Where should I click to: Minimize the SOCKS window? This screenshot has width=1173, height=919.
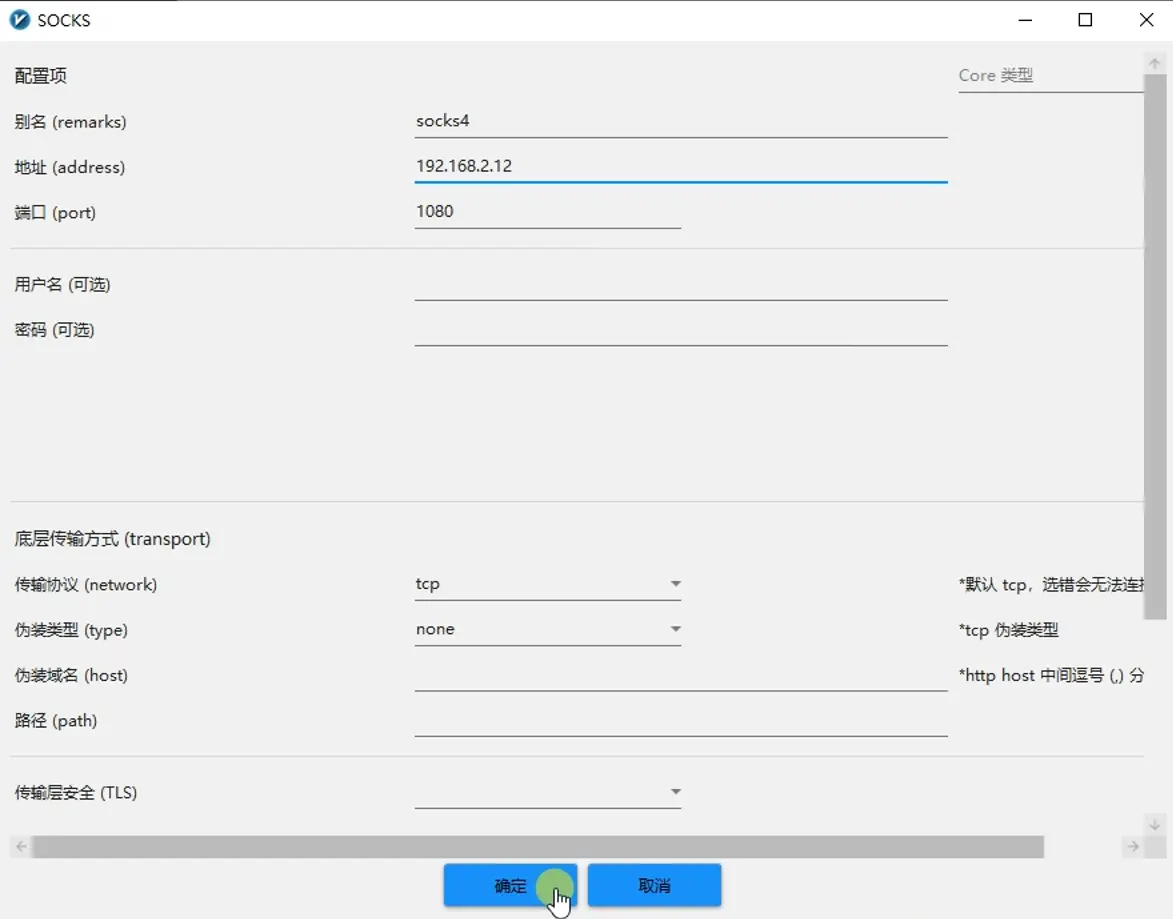click(x=1026, y=20)
